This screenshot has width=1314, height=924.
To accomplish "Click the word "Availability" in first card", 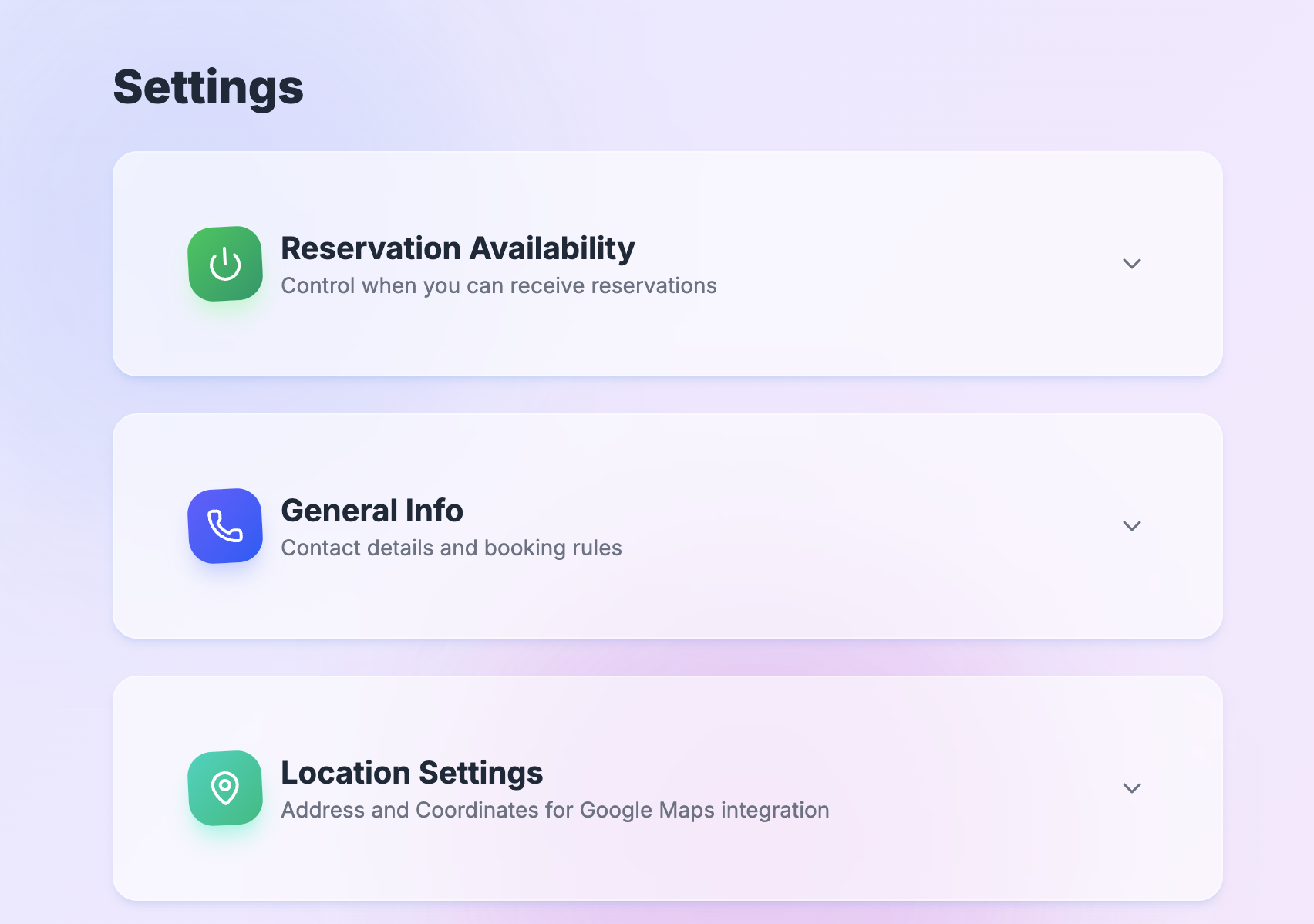I will [x=551, y=248].
